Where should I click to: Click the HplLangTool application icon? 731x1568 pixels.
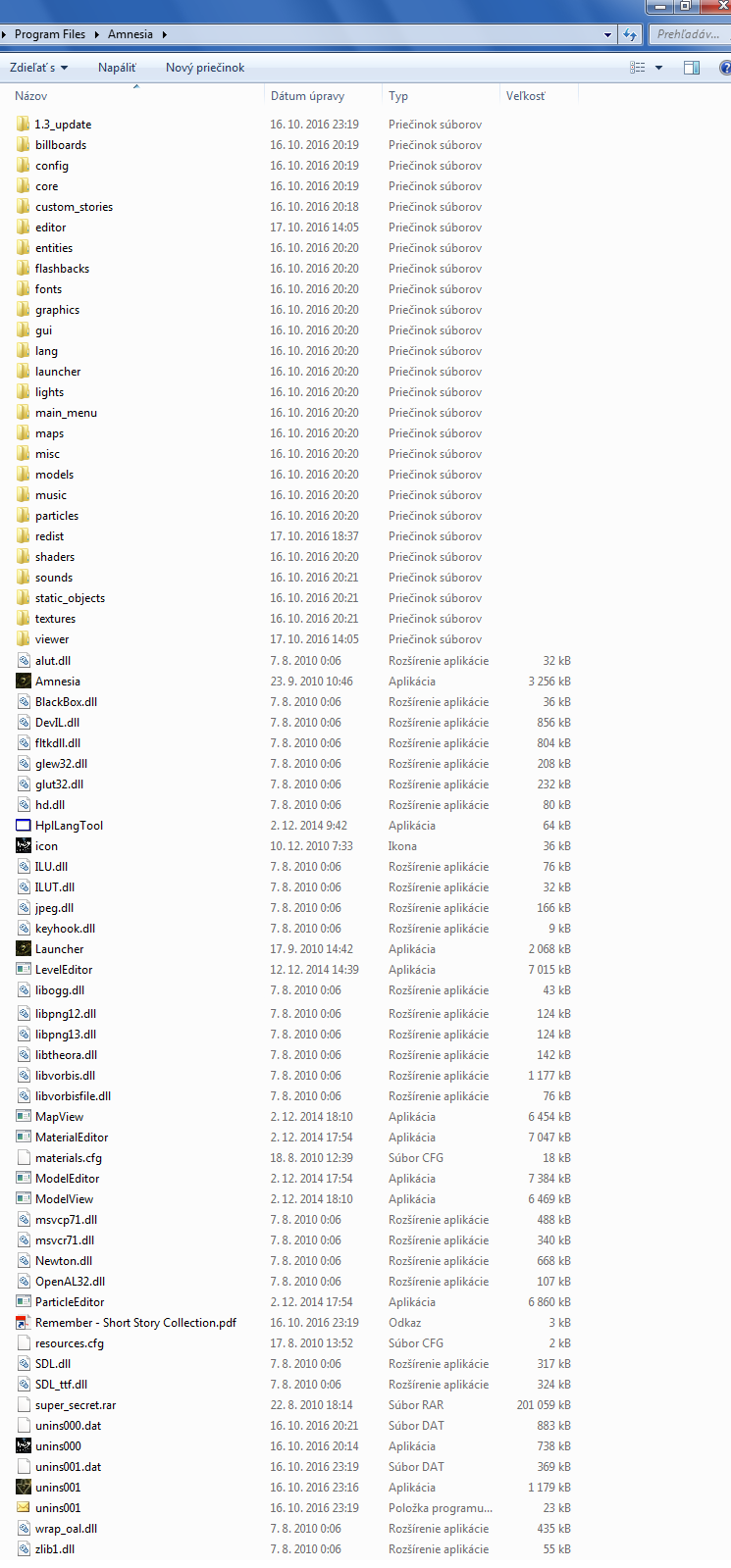coord(24,826)
